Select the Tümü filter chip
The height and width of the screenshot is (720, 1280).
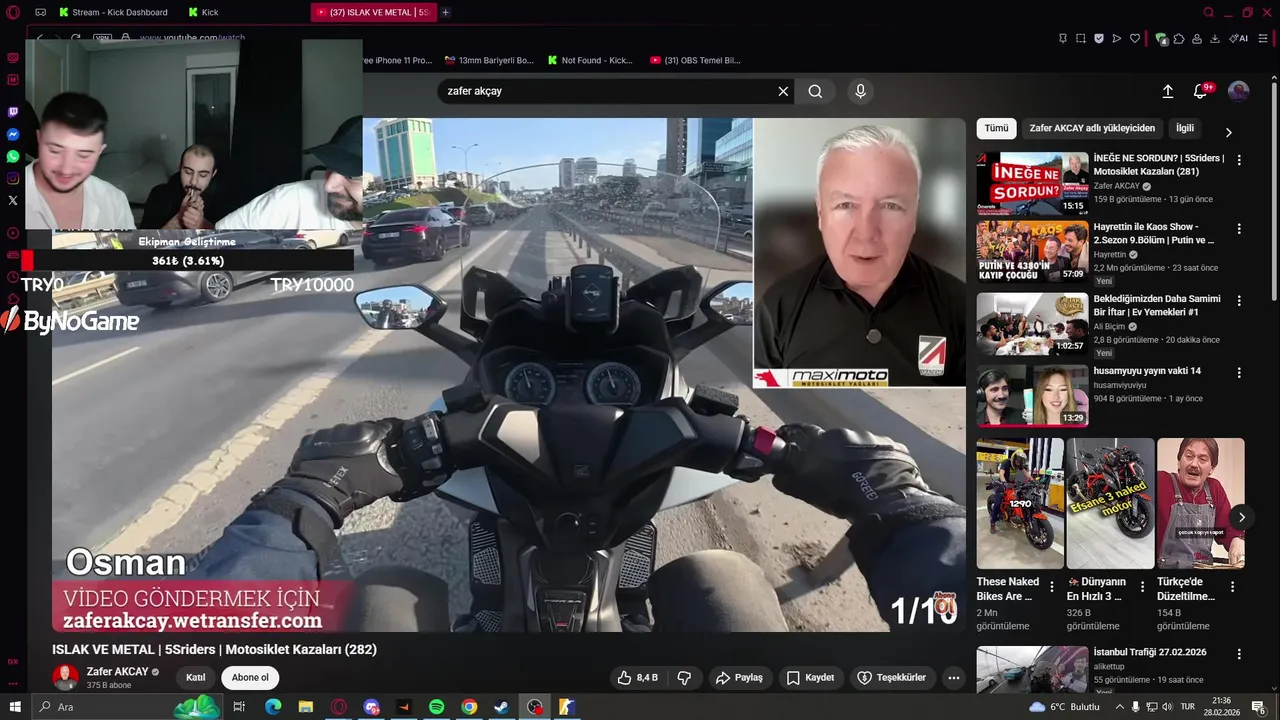point(996,128)
